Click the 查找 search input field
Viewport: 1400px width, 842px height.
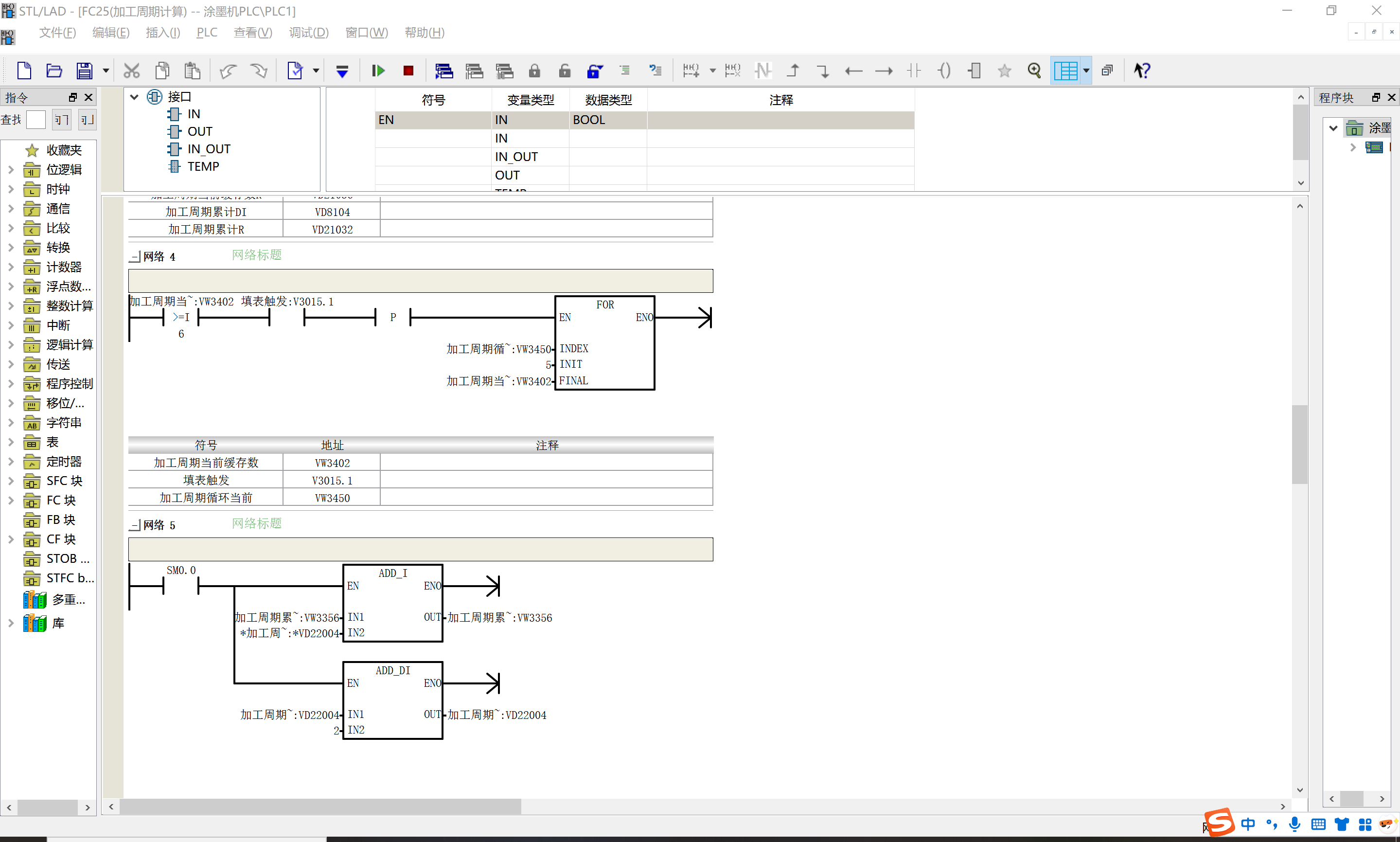pyautogui.click(x=35, y=120)
